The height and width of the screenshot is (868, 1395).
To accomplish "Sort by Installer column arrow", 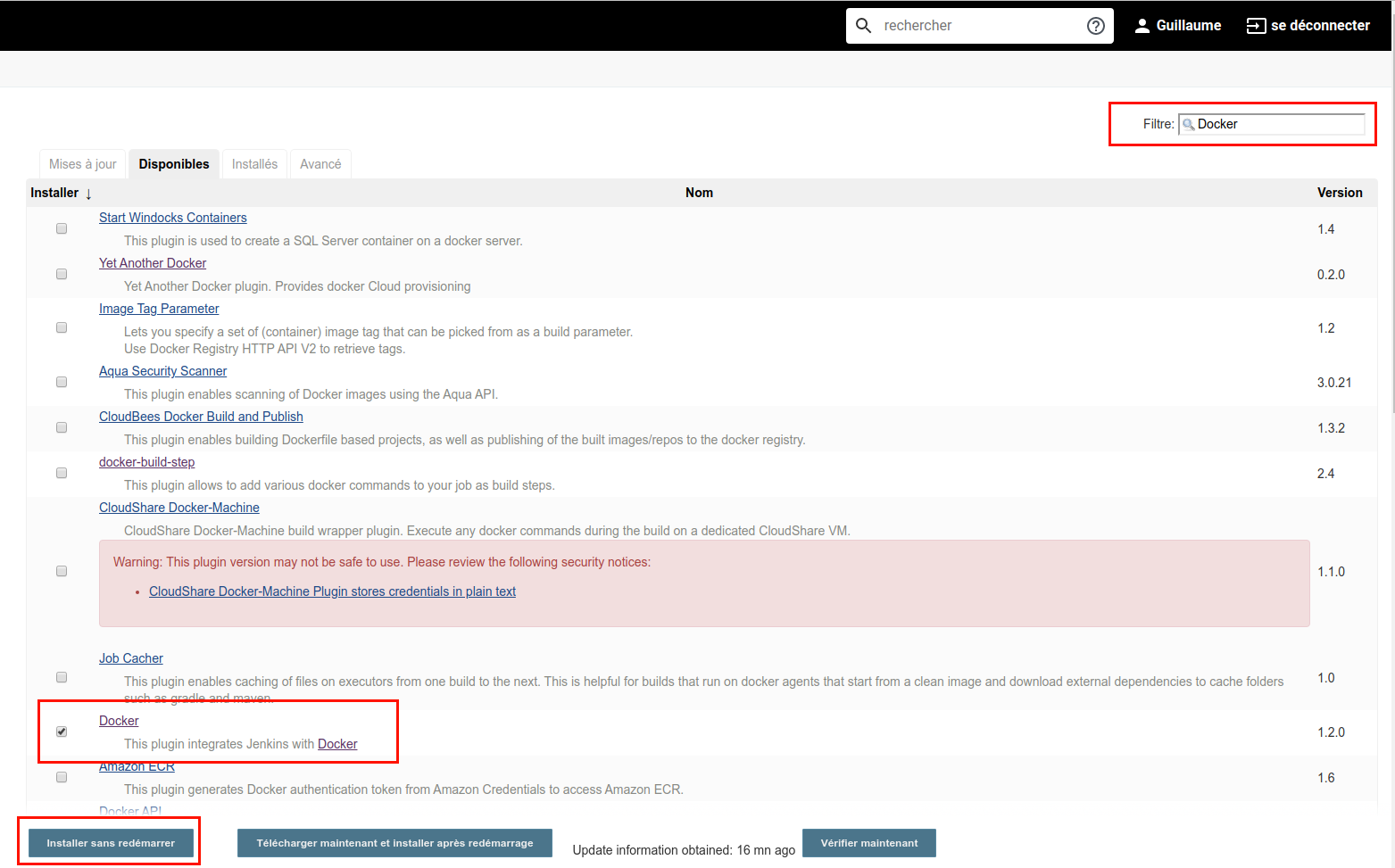I will (x=88, y=194).
